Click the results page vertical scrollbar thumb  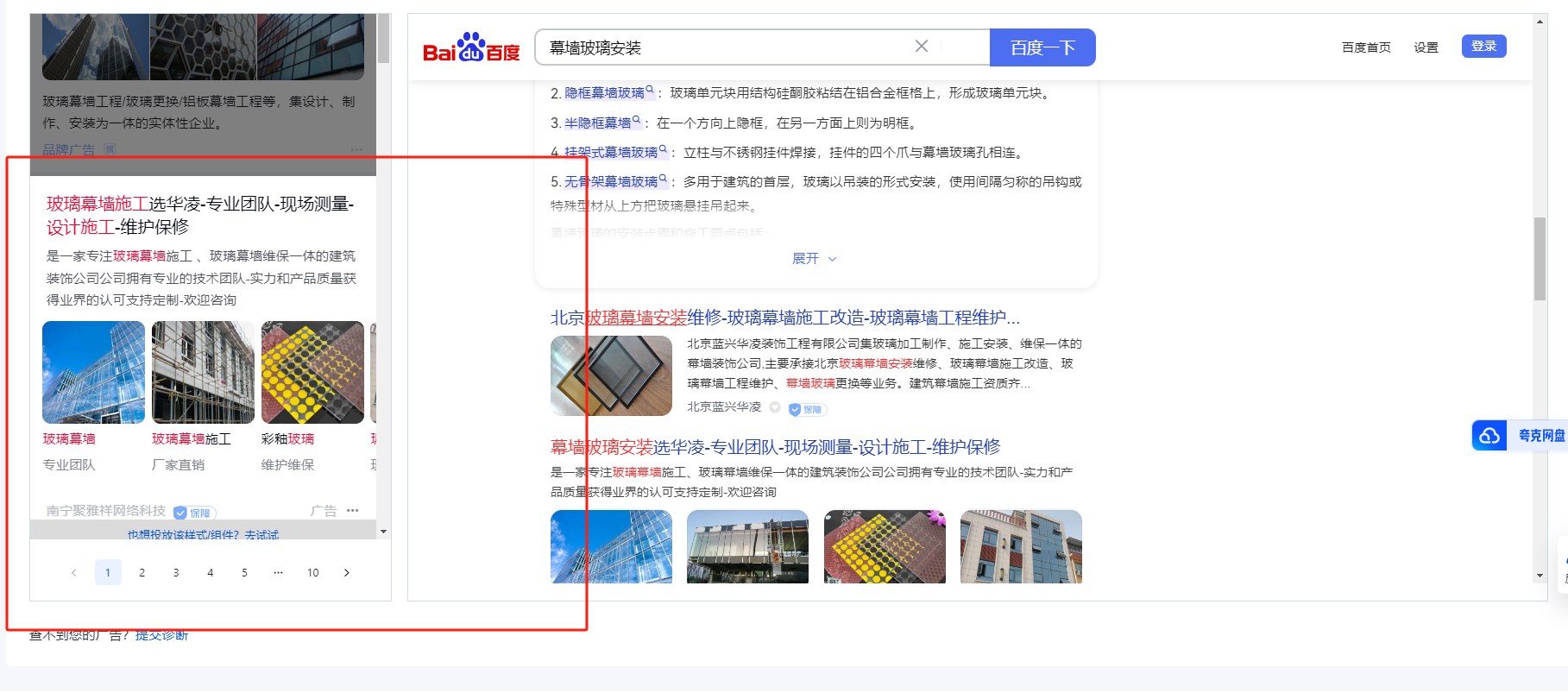pyautogui.click(x=1540, y=259)
